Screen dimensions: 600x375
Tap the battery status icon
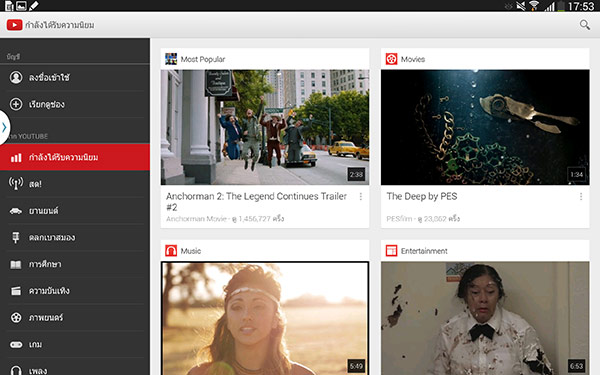click(x=561, y=6)
